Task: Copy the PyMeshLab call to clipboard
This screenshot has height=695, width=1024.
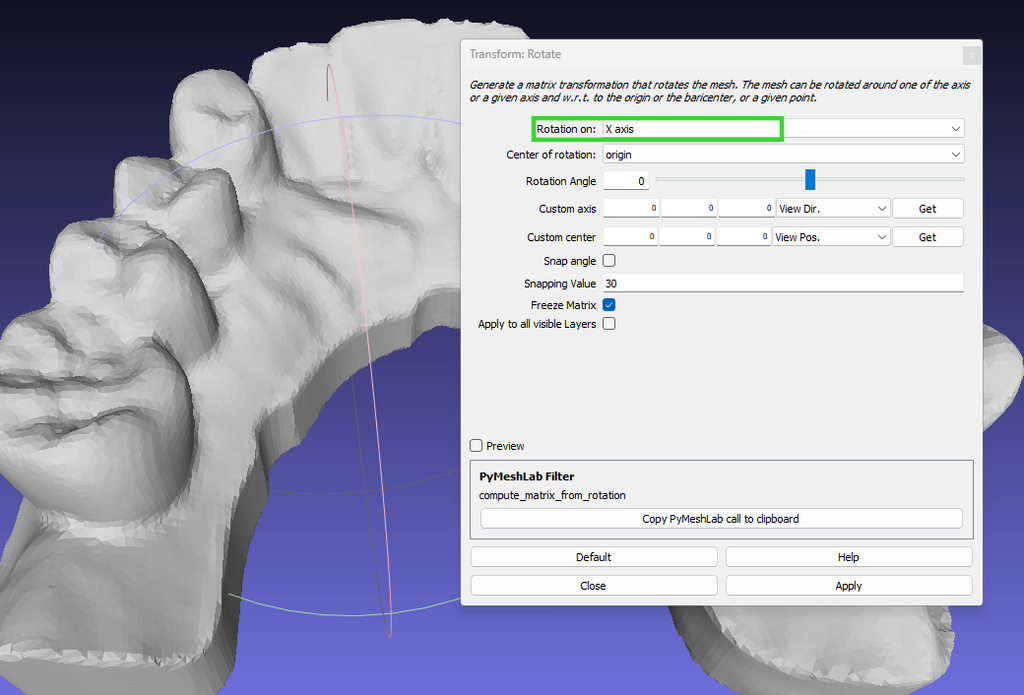Action: pos(721,518)
